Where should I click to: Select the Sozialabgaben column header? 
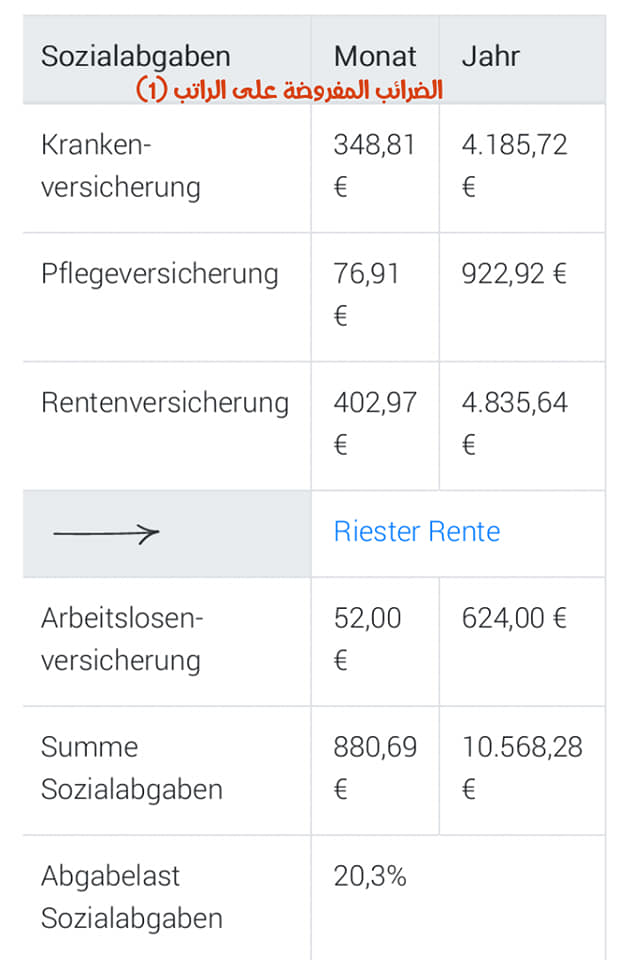(x=136, y=56)
